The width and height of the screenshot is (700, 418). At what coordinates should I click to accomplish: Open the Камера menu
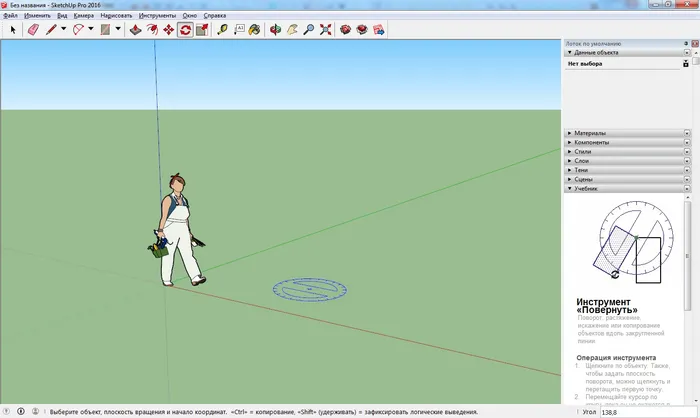pos(84,16)
